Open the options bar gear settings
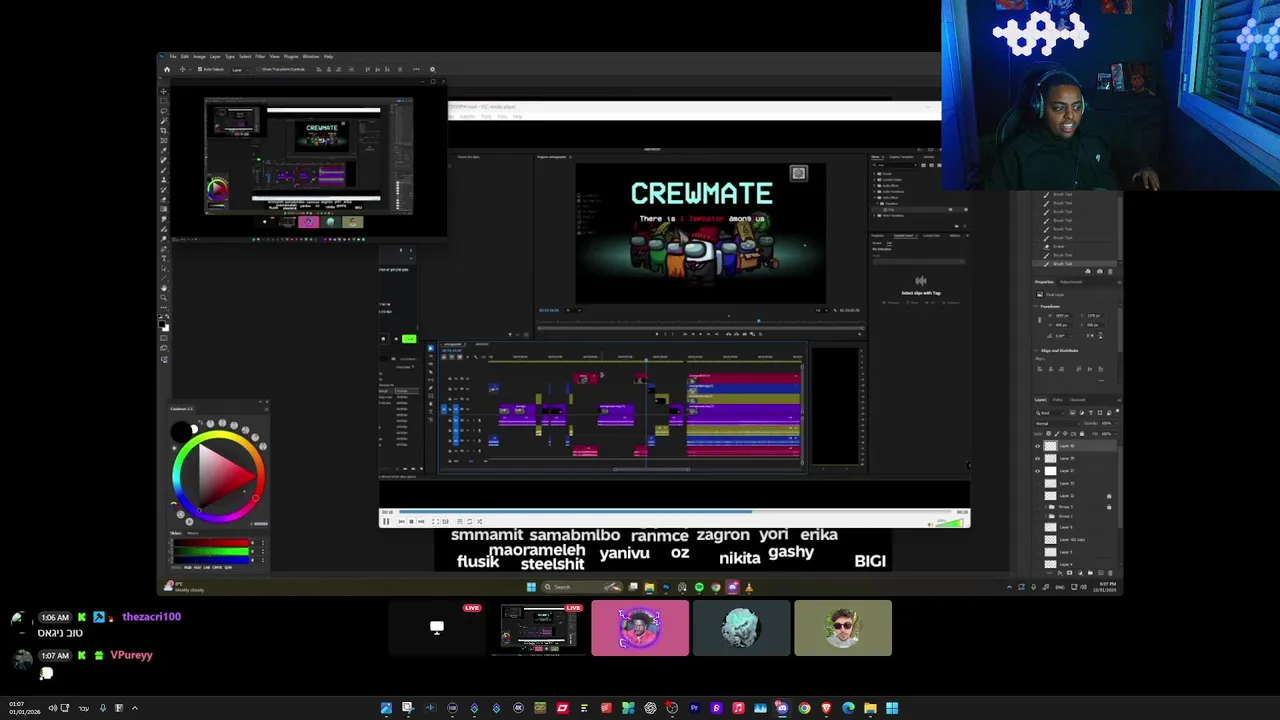1280x720 pixels. (432, 69)
